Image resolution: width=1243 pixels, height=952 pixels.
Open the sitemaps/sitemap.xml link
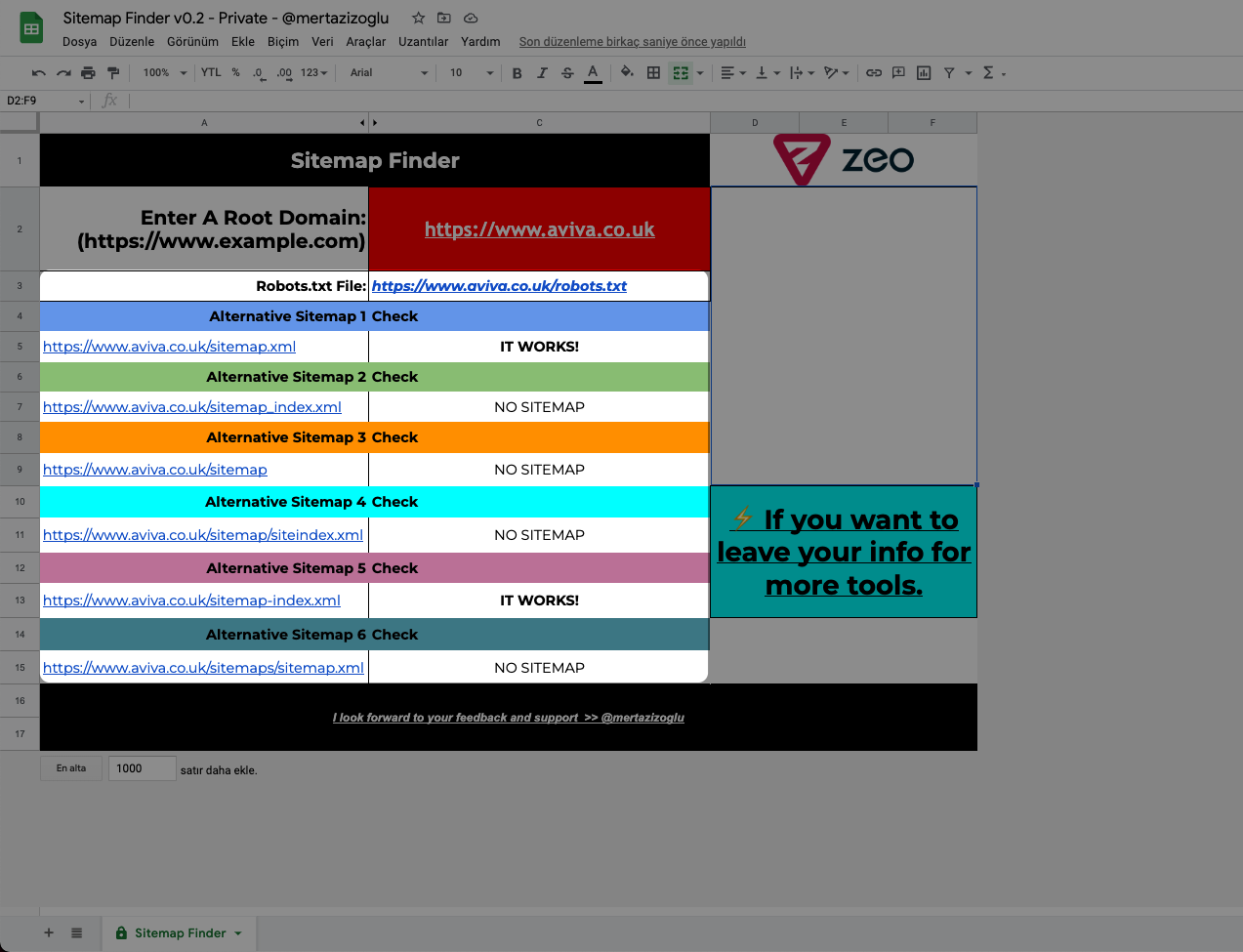[x=203, y=668]
